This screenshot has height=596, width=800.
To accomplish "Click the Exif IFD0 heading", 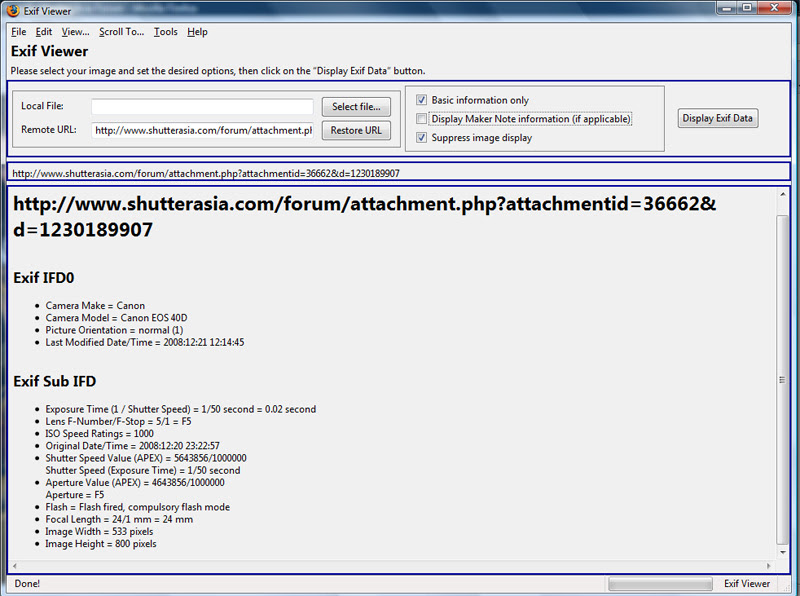I will (x=43, y=278).
